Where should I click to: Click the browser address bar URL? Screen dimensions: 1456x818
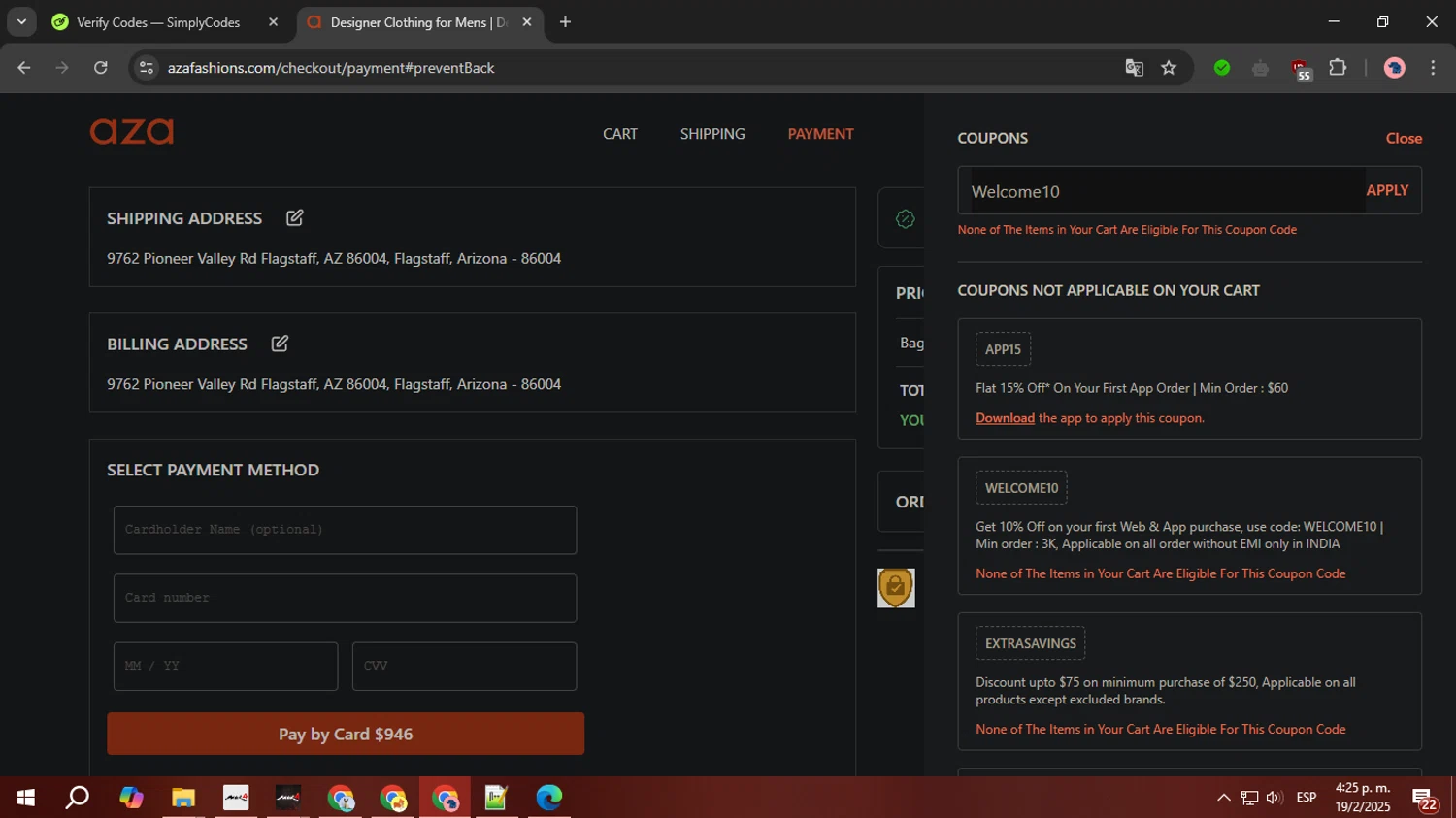tap(331, 68)
